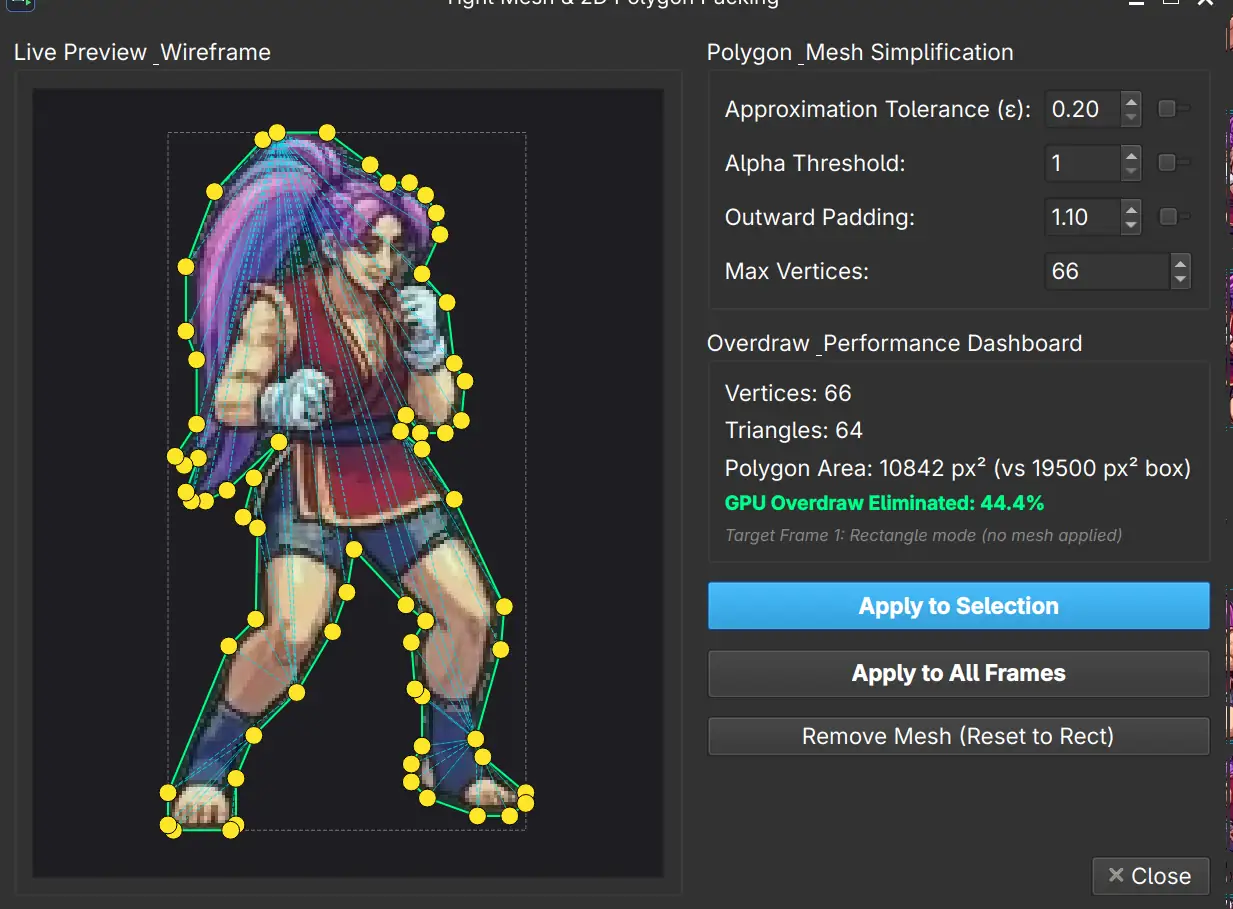Viewport: 1233px width, 909px height.
Task: Decrease Alpha Threshold with the down arrow
Action: click(1131, 172)
